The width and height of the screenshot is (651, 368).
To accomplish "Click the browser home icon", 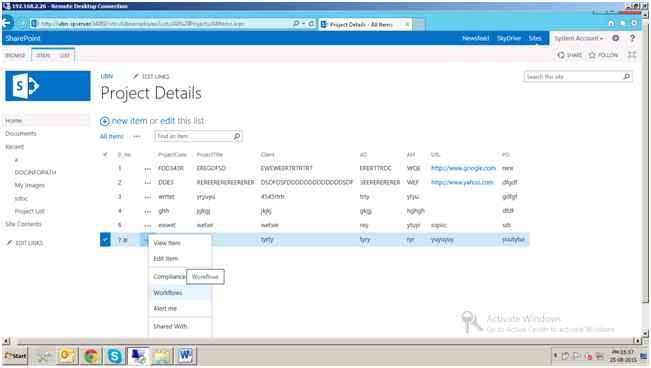I will point(611,23).
